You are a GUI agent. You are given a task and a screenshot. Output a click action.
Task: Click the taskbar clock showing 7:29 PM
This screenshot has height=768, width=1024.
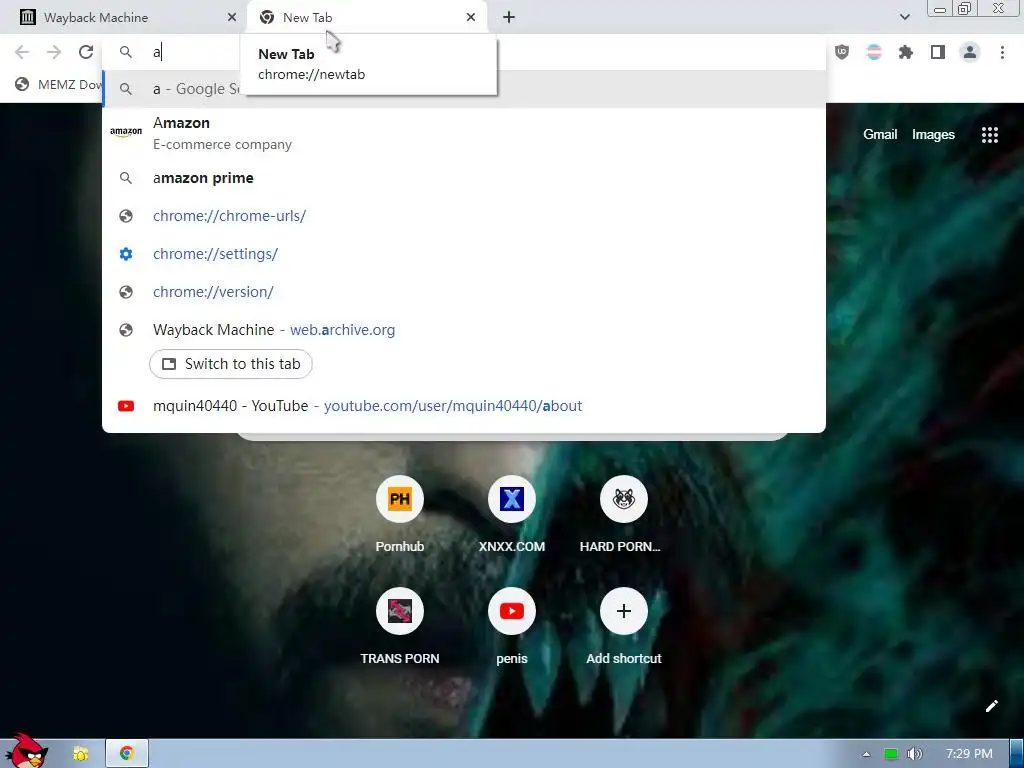tap(968, 754)
